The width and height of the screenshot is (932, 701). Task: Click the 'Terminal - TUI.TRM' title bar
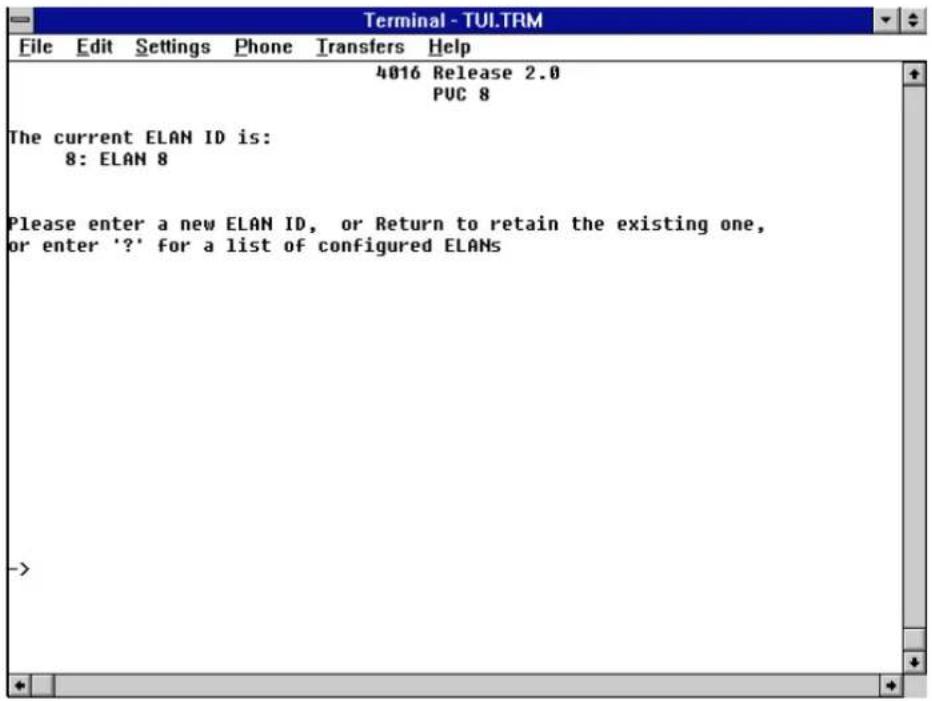(454, 20)
